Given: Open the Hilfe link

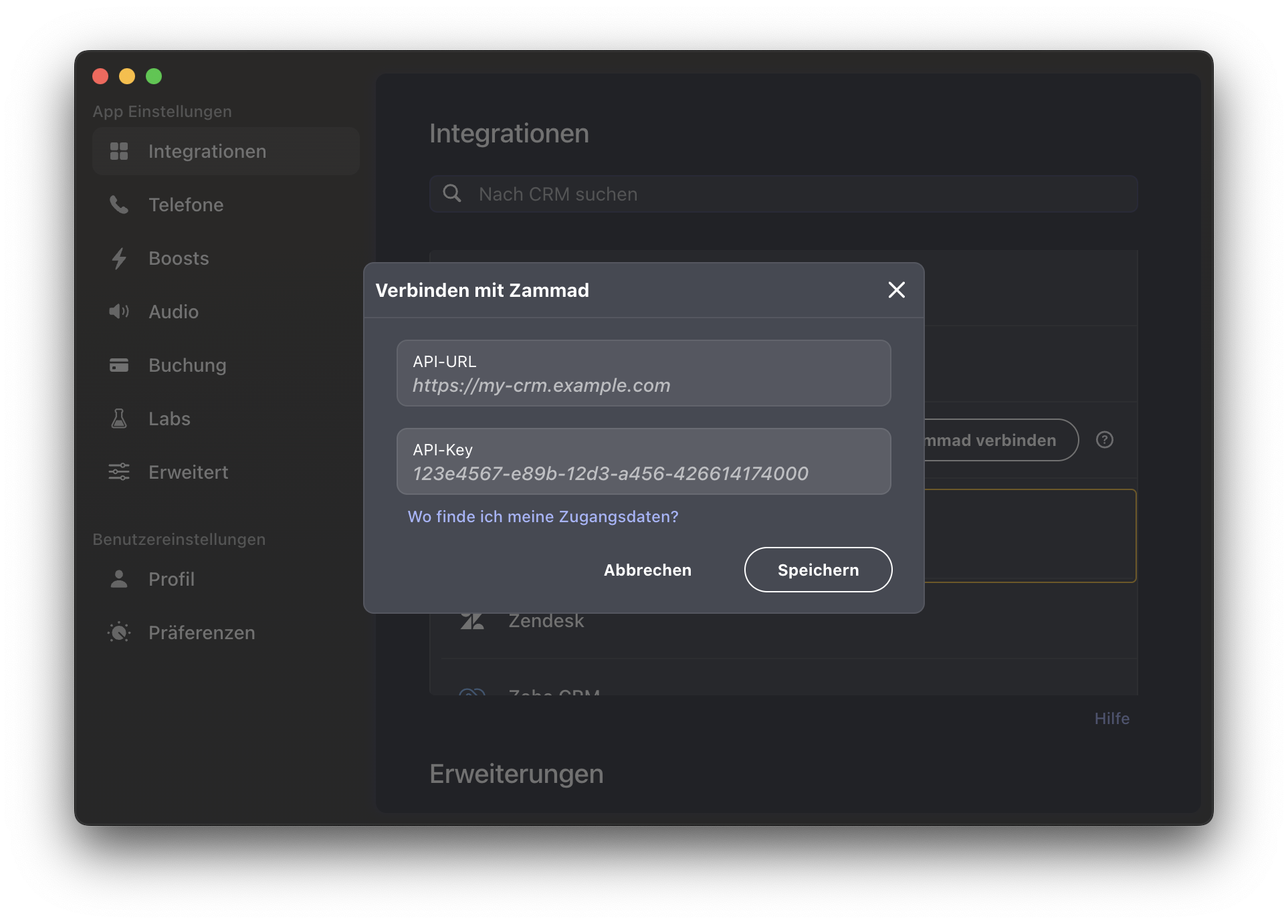Looking at the screenshot, I should pyautogui.click(x=1112, y=719).
